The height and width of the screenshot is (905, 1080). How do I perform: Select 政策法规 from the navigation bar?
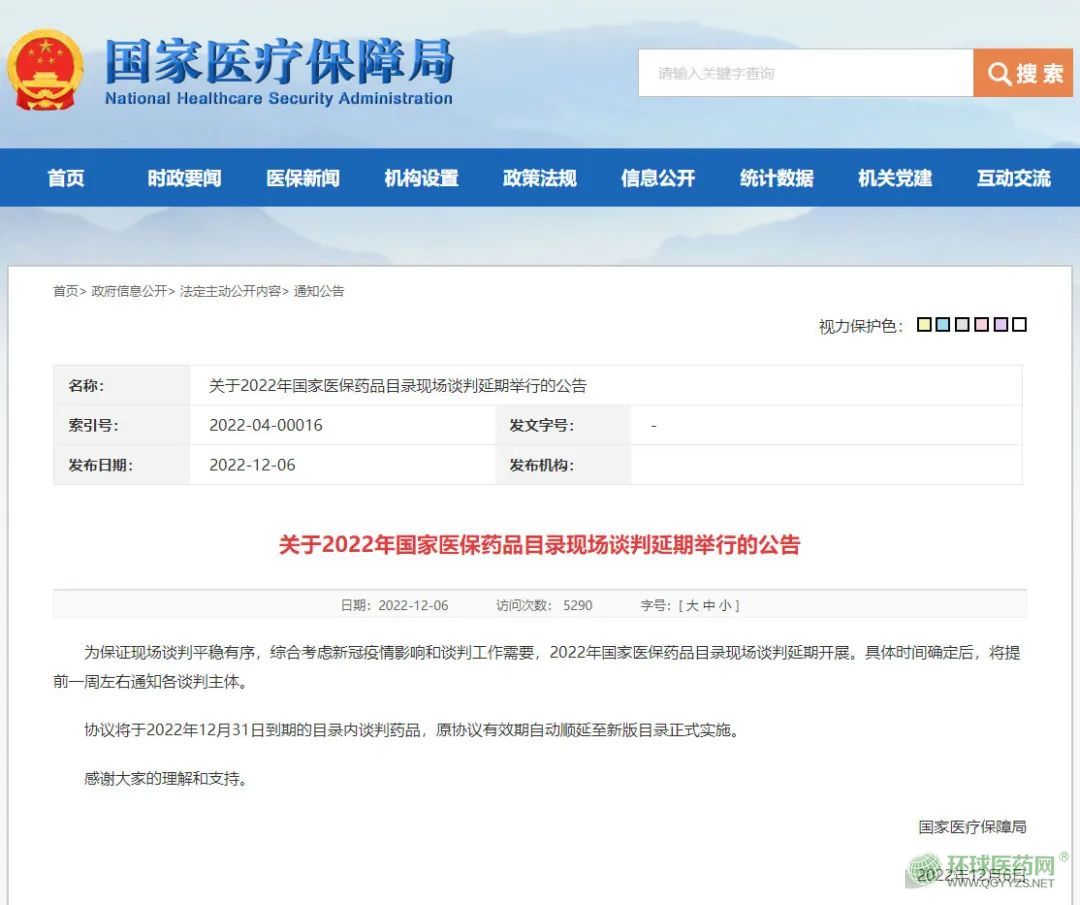click(539, 178)
